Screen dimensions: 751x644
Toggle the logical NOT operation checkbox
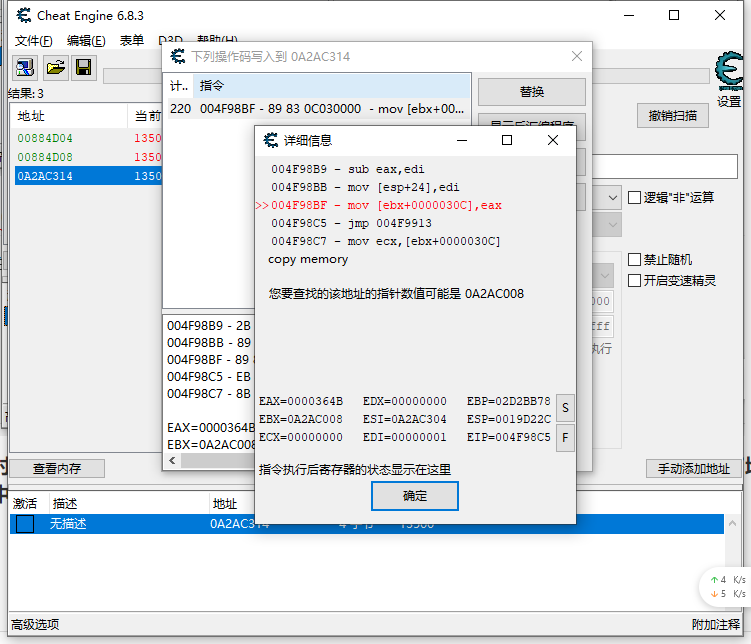pyautogui.click(x=635, y=197)
